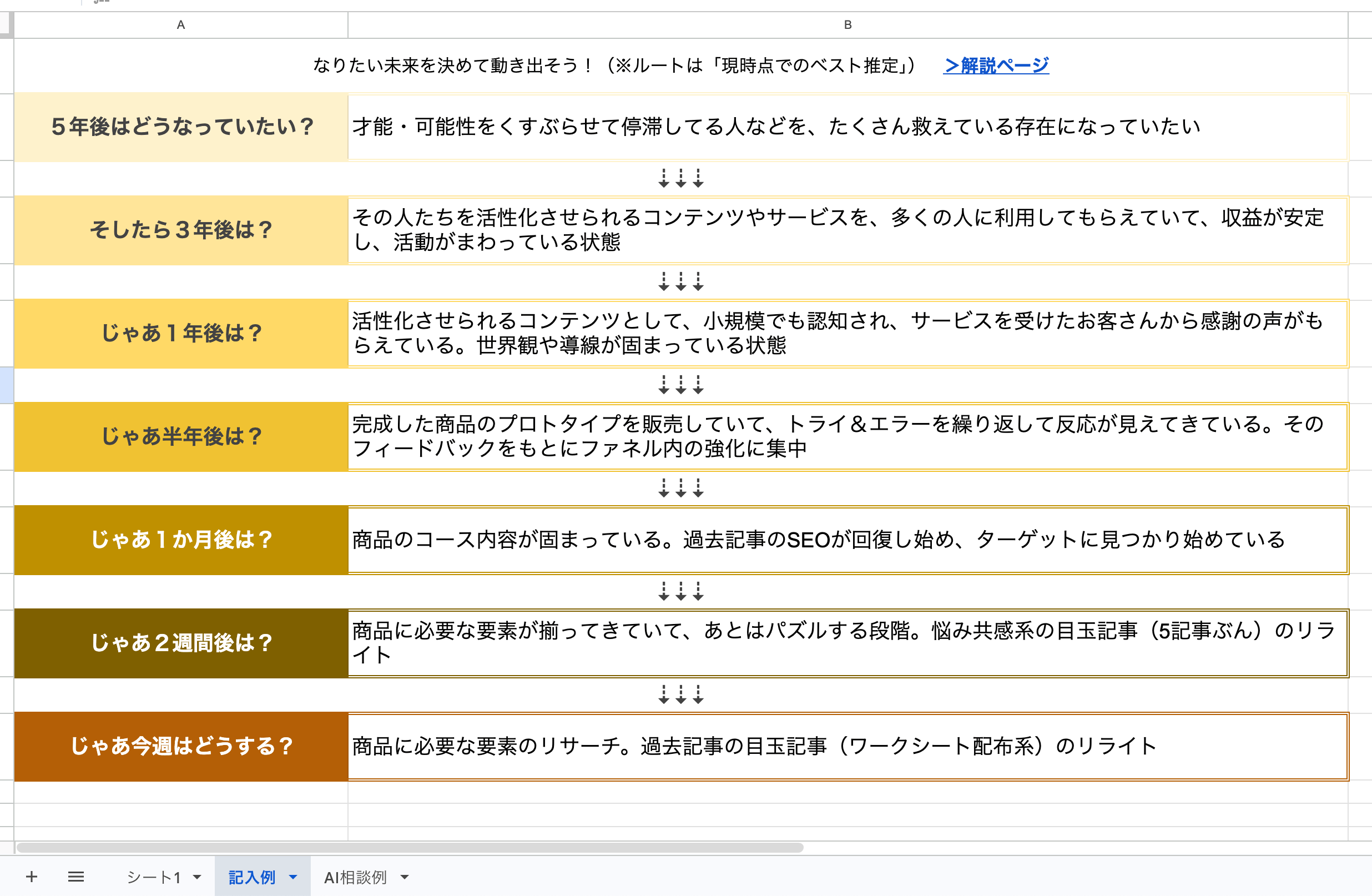Select the じゃあ1年後は？ cell

point(181,333)
